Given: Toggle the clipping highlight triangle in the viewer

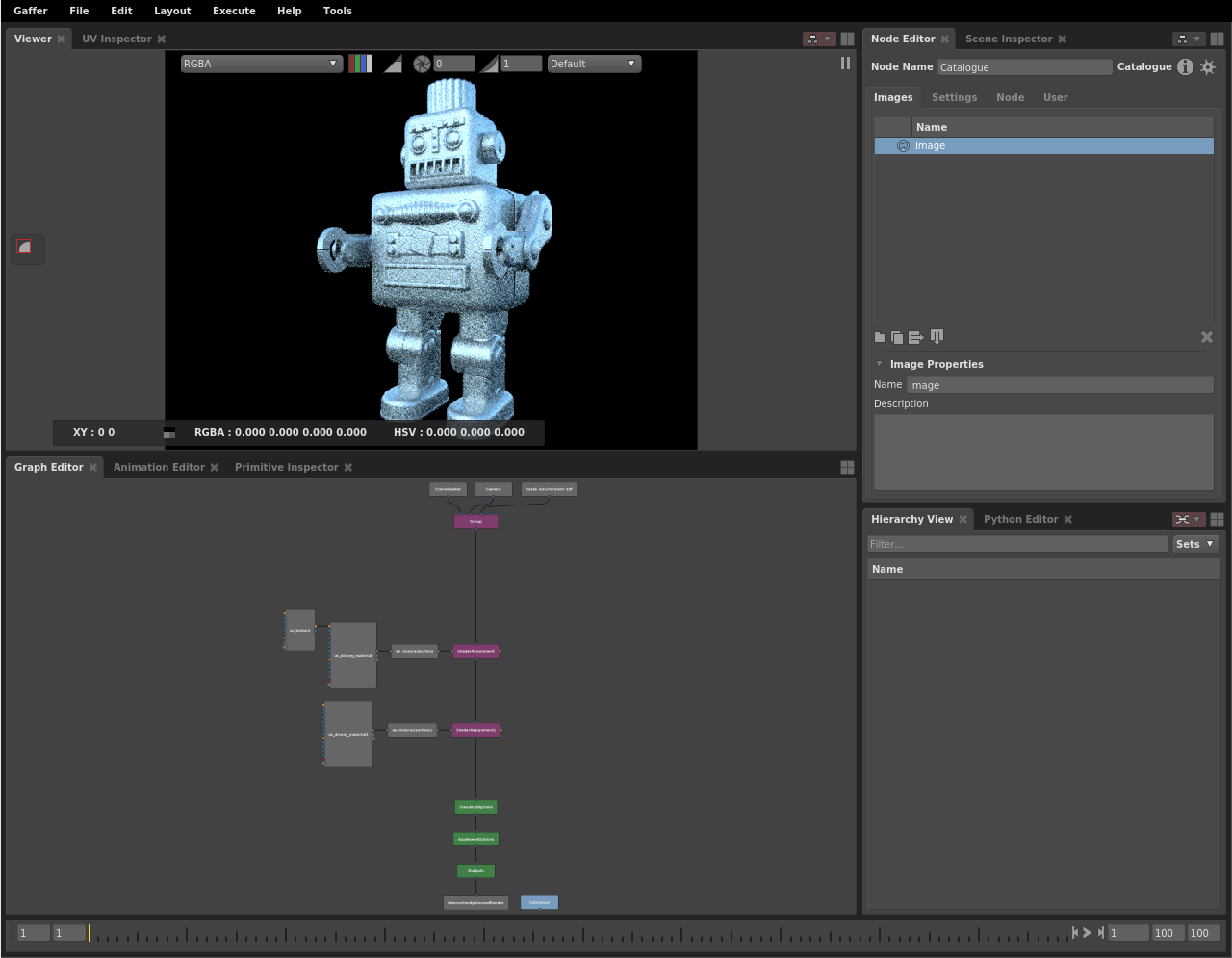Looking at the screenshot, I should pyautogui.click(x=393, y=64).
